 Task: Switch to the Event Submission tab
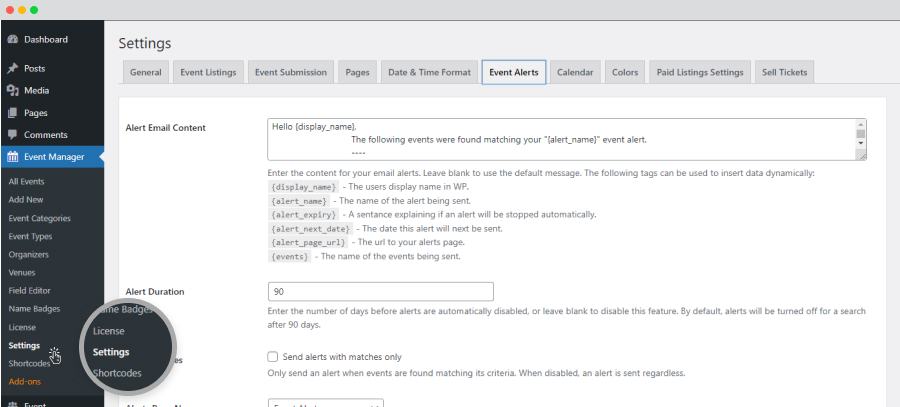pos(291,72)
